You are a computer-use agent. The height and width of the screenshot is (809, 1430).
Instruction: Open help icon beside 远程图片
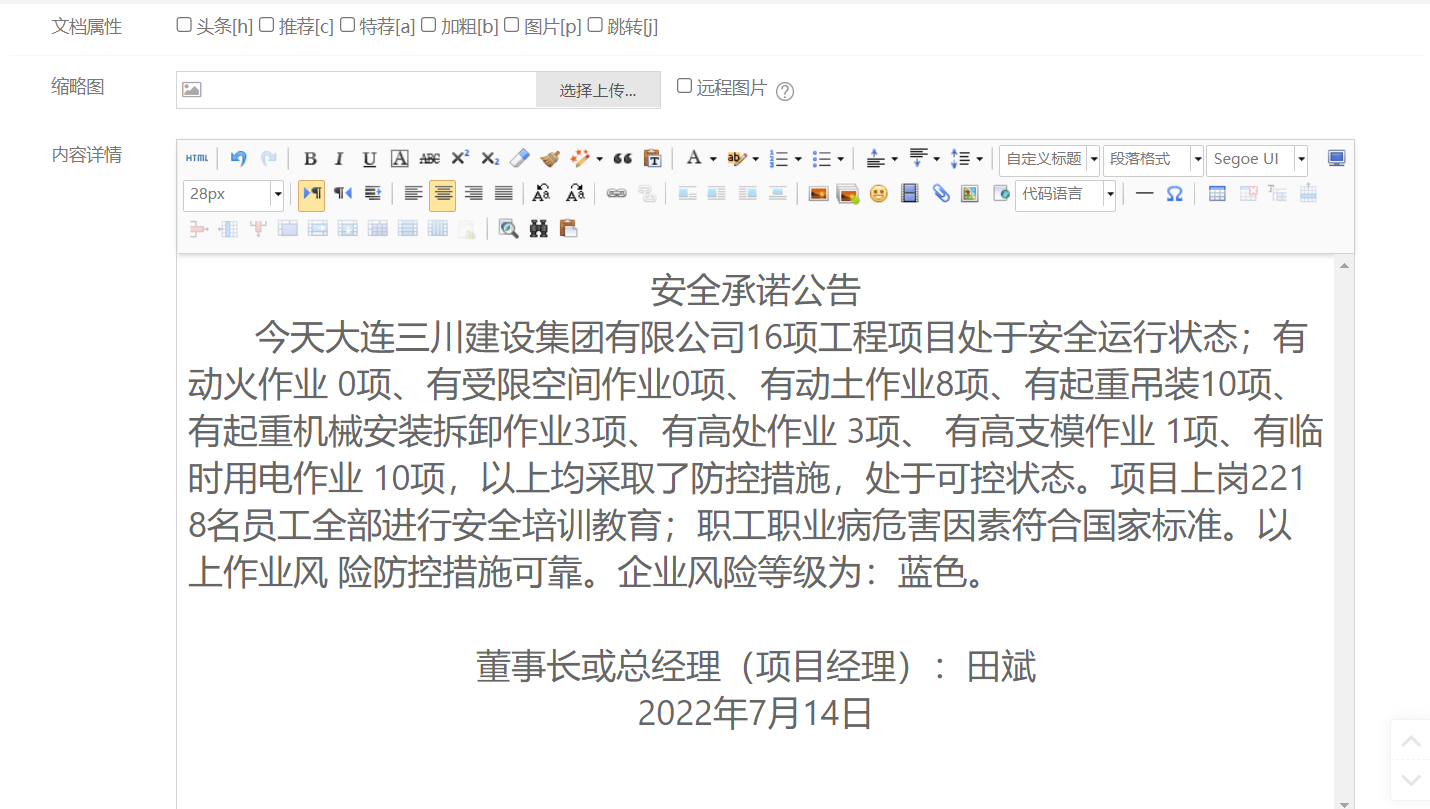click(x=785, y=91)
